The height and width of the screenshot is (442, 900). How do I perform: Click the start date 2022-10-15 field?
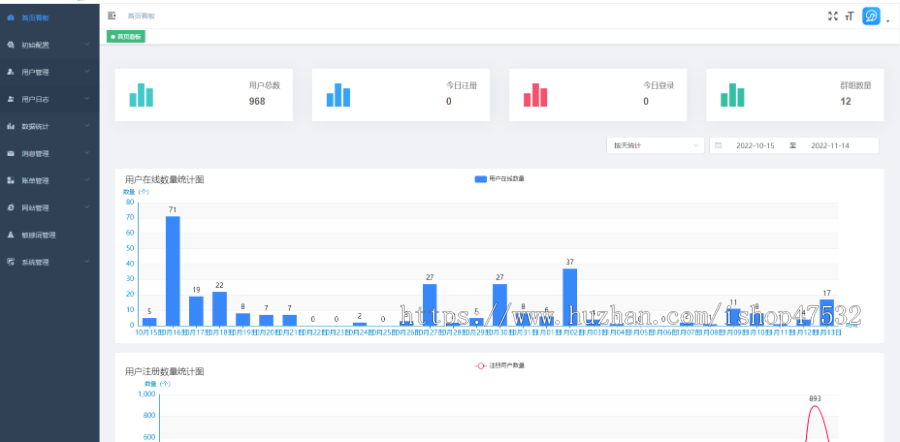[755, 146]
